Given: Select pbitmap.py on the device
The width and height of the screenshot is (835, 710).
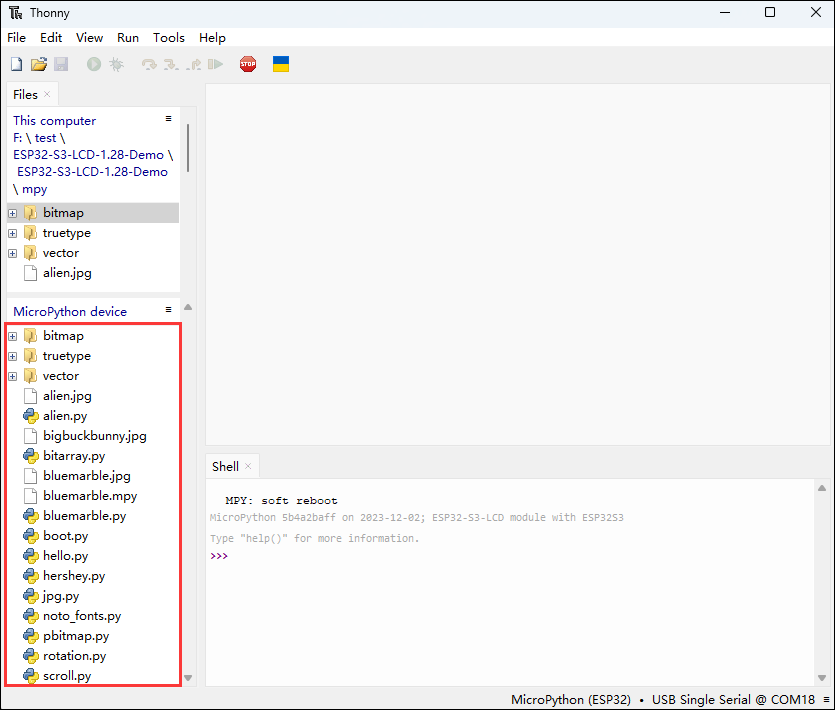Looking at the screenshot, I should 76,636.
